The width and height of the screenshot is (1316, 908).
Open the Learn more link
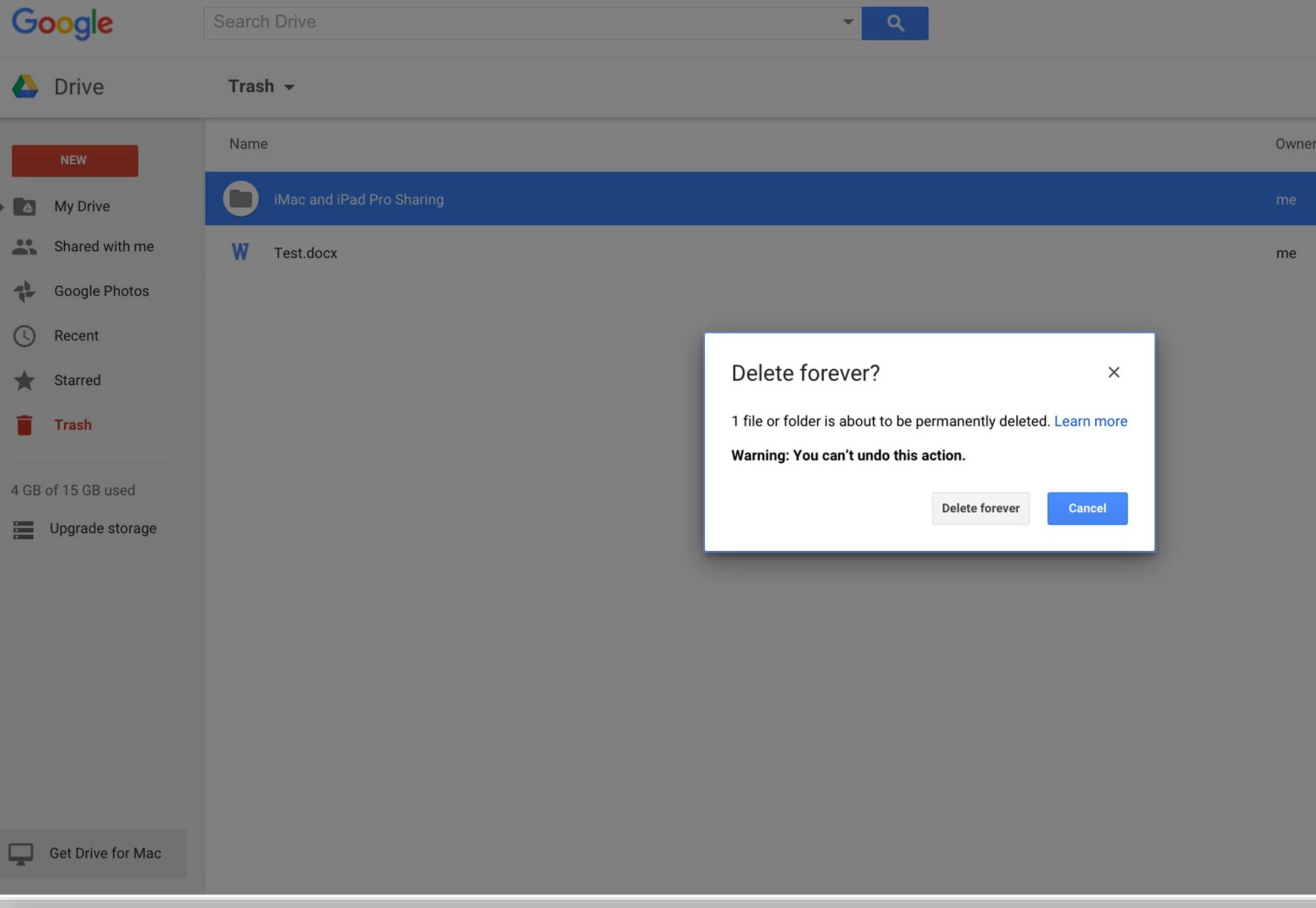pos(1091,421)
